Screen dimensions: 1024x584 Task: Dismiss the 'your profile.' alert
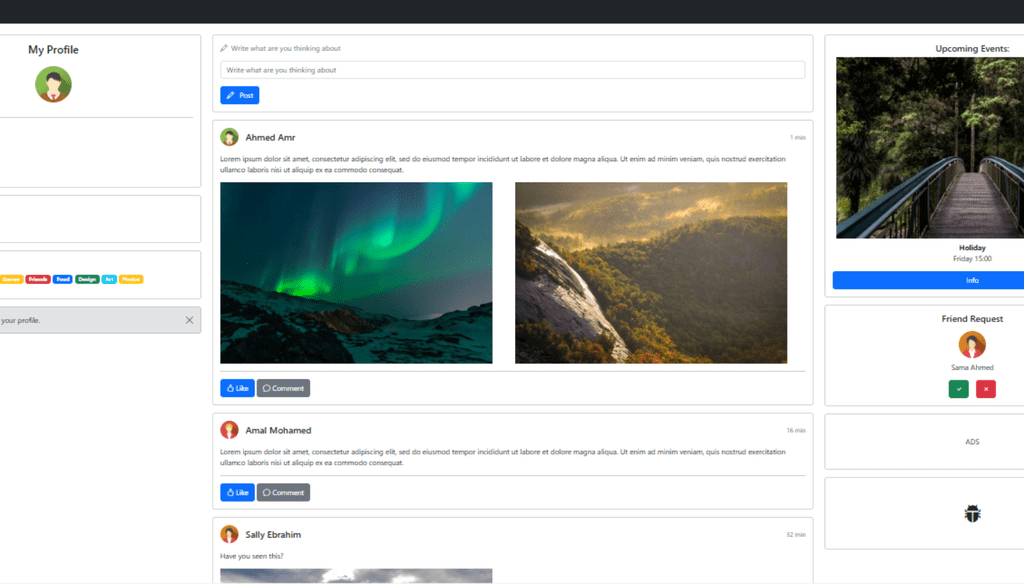pyautogui.click(x=189, y=320)
